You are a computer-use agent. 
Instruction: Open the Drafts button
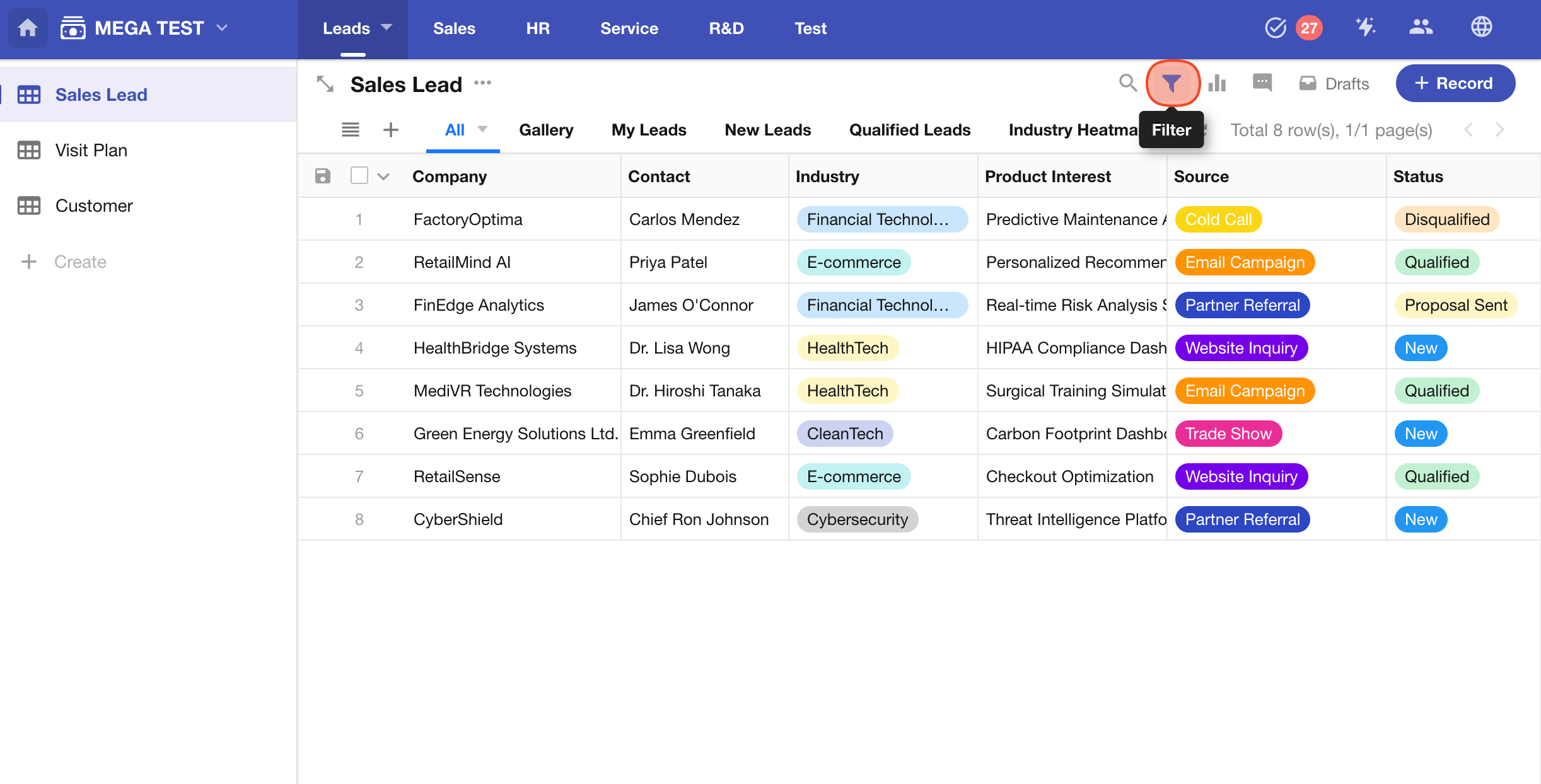(x=1334, y=84)
